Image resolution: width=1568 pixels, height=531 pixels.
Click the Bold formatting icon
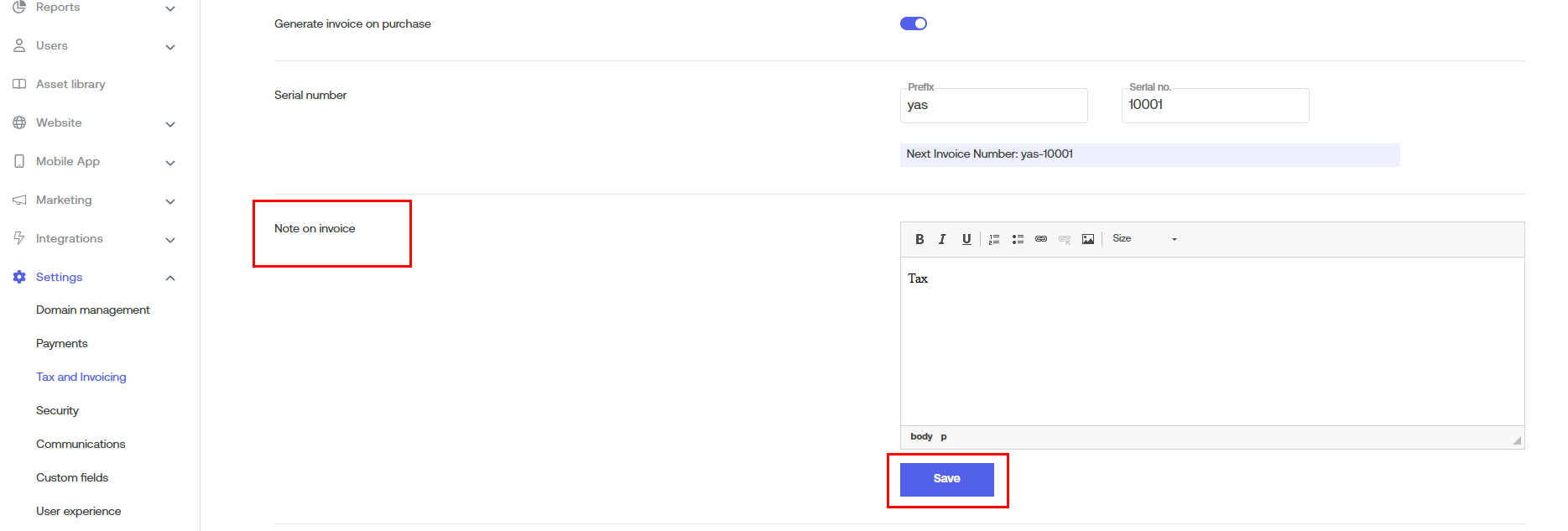[919, 239]
